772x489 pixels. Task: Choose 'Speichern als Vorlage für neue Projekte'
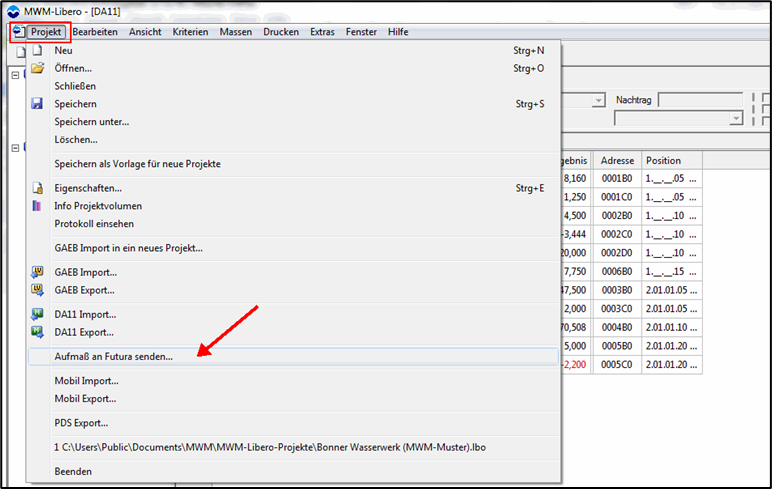point(138,164)
